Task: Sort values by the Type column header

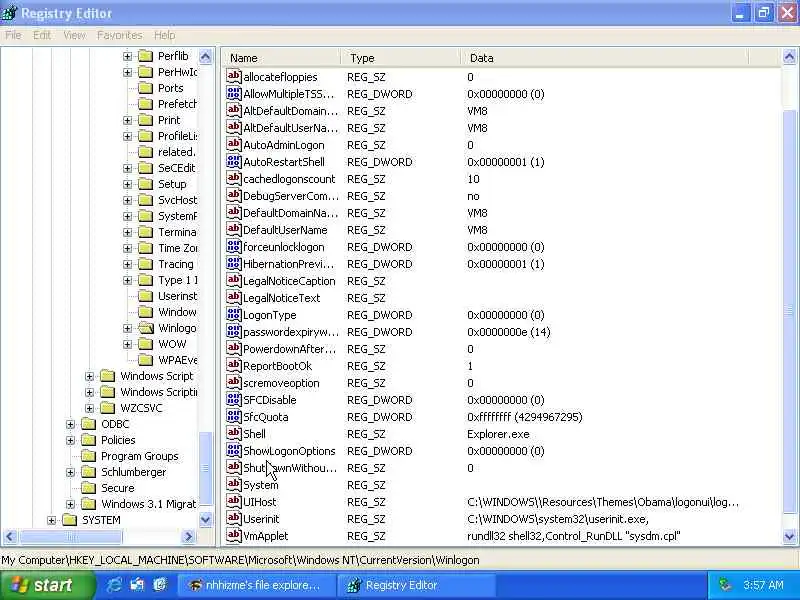Action: click(401, 58)
